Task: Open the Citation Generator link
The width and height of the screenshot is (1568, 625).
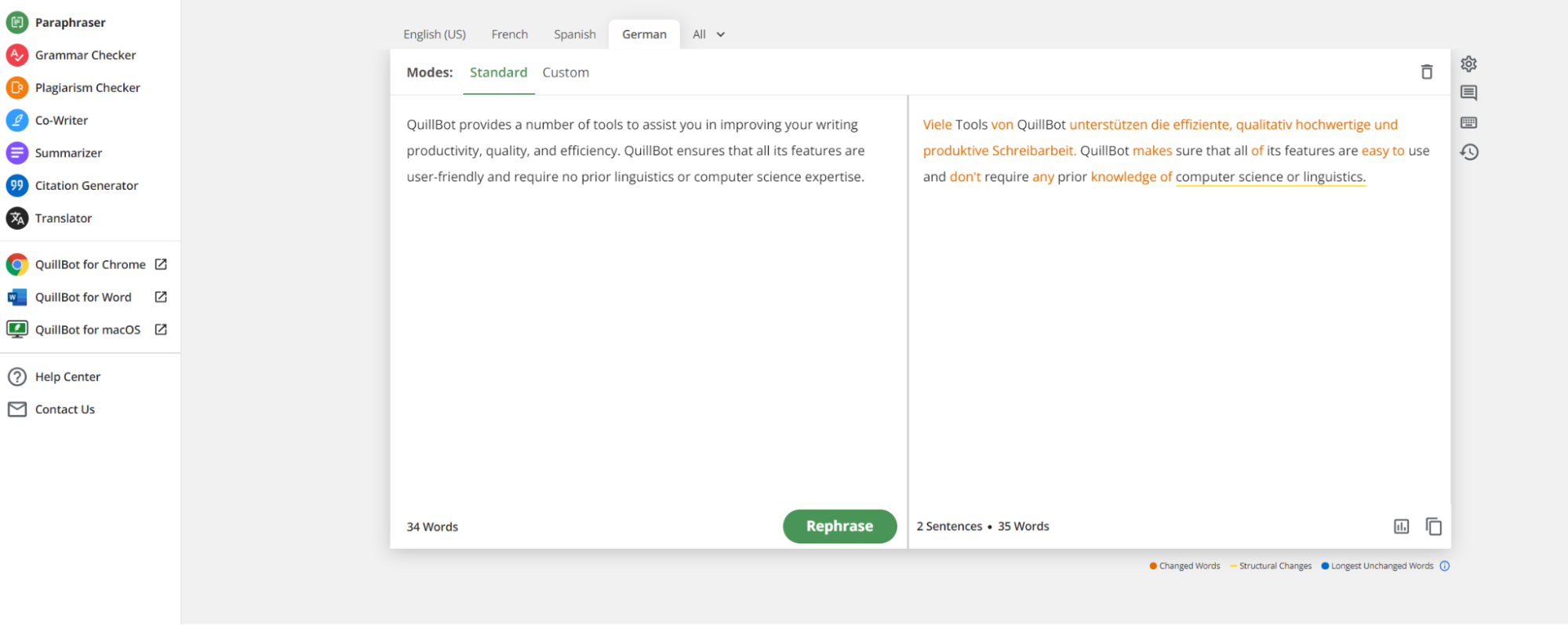Action: coord(86,186)
